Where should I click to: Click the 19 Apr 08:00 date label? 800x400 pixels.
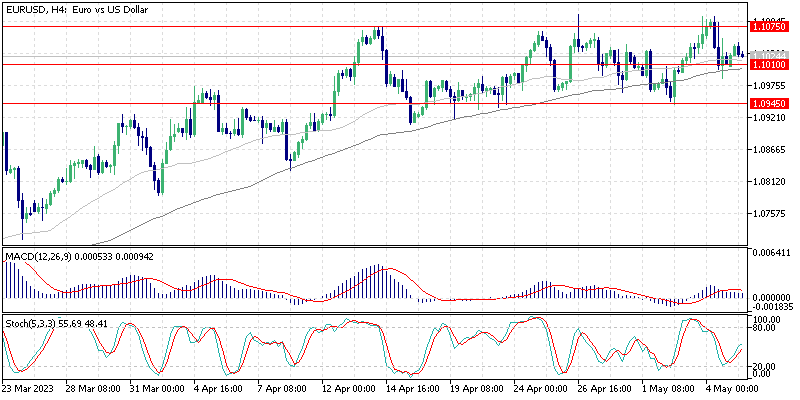[476, 388]
